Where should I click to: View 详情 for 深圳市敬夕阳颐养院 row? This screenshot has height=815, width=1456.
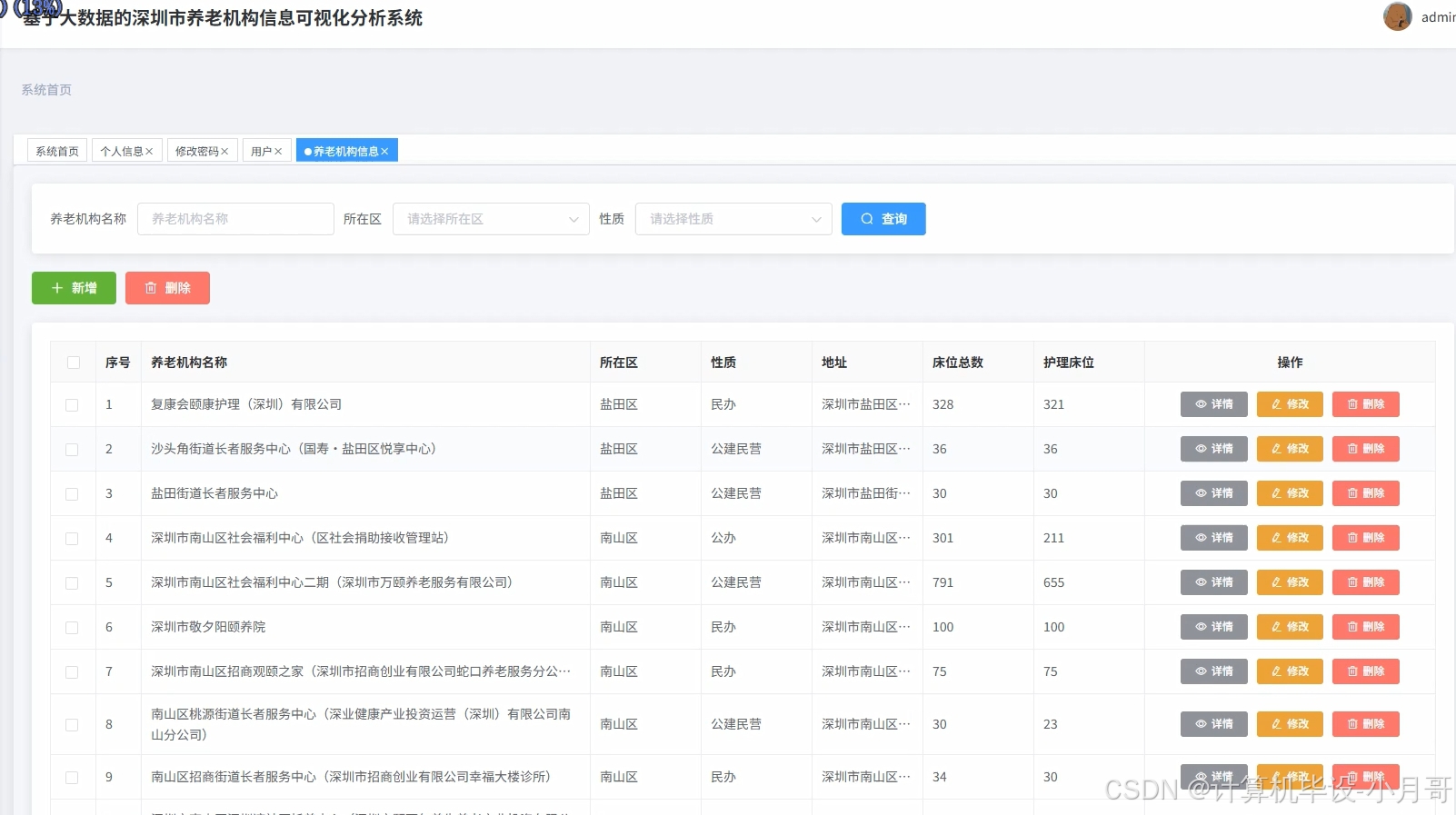tap(1214, 627)
